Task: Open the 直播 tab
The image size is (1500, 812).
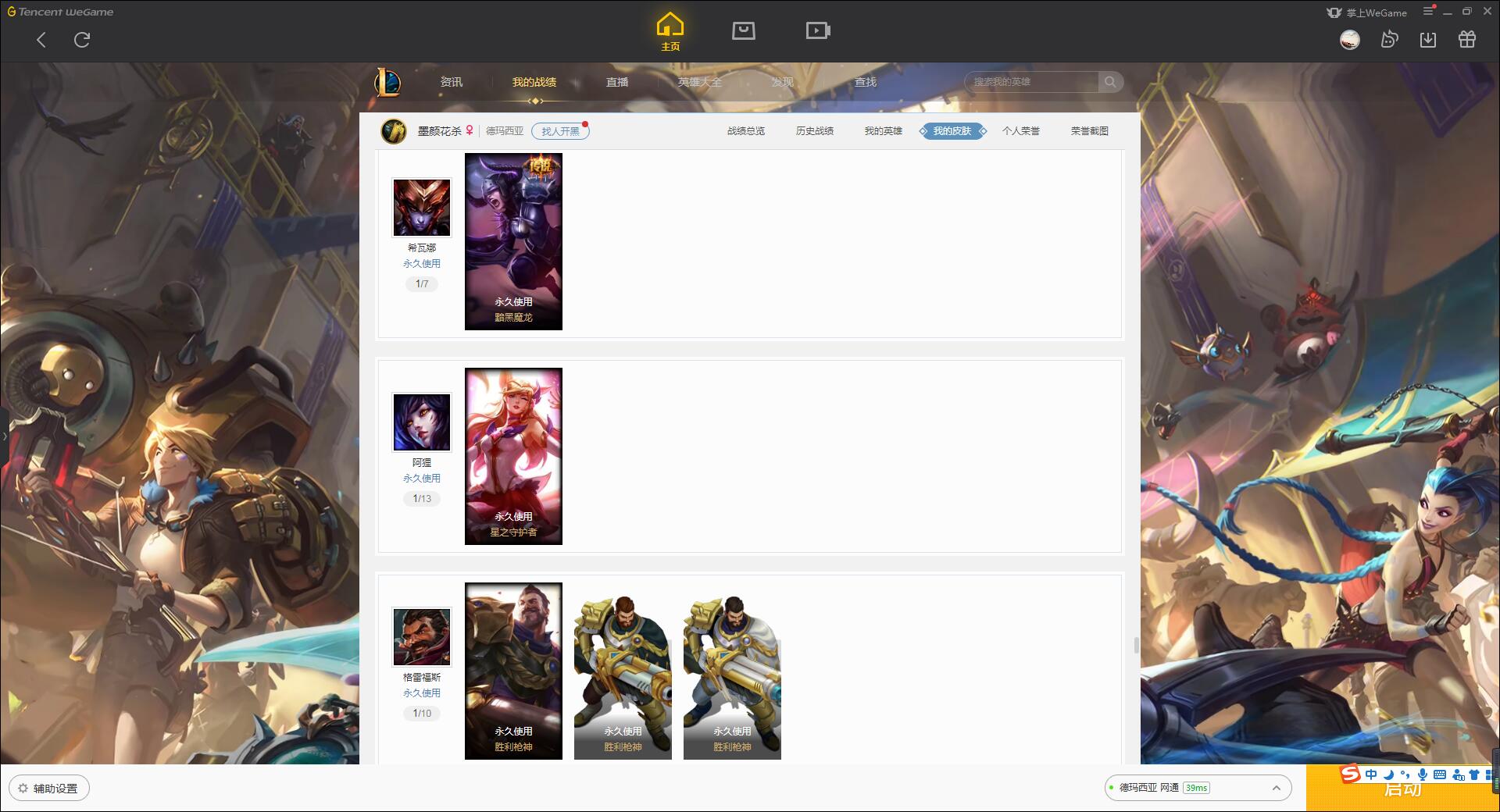Action: tap(617, 82)
